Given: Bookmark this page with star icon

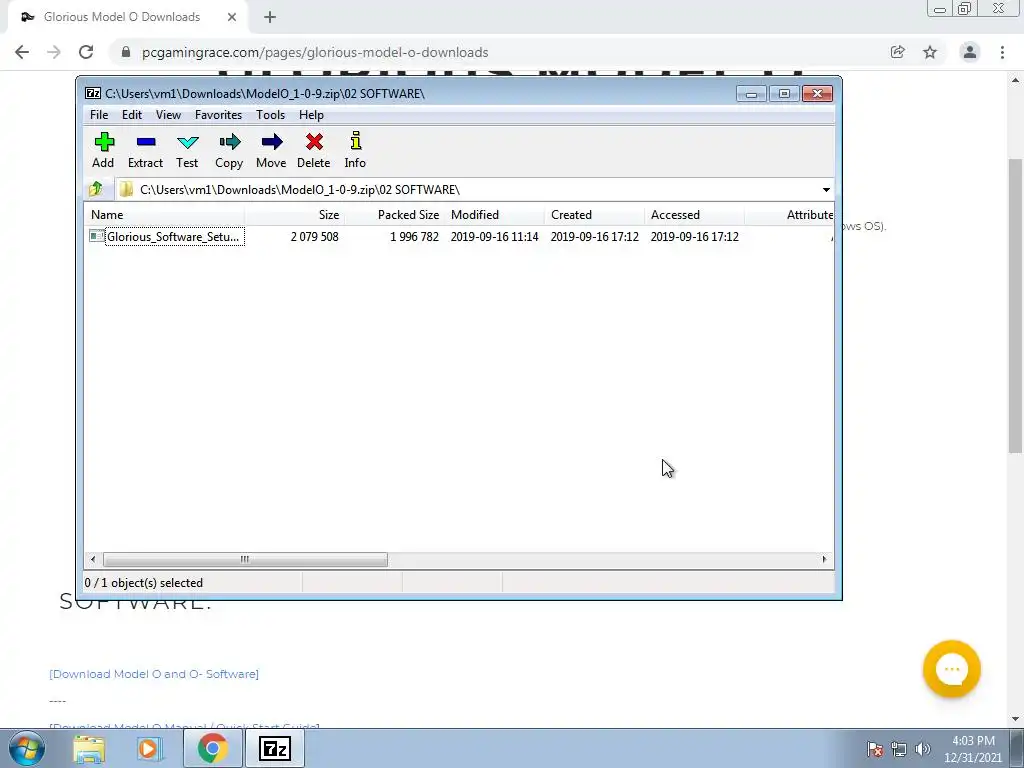Looking at the screenshot, I should (x=930, y=52).
